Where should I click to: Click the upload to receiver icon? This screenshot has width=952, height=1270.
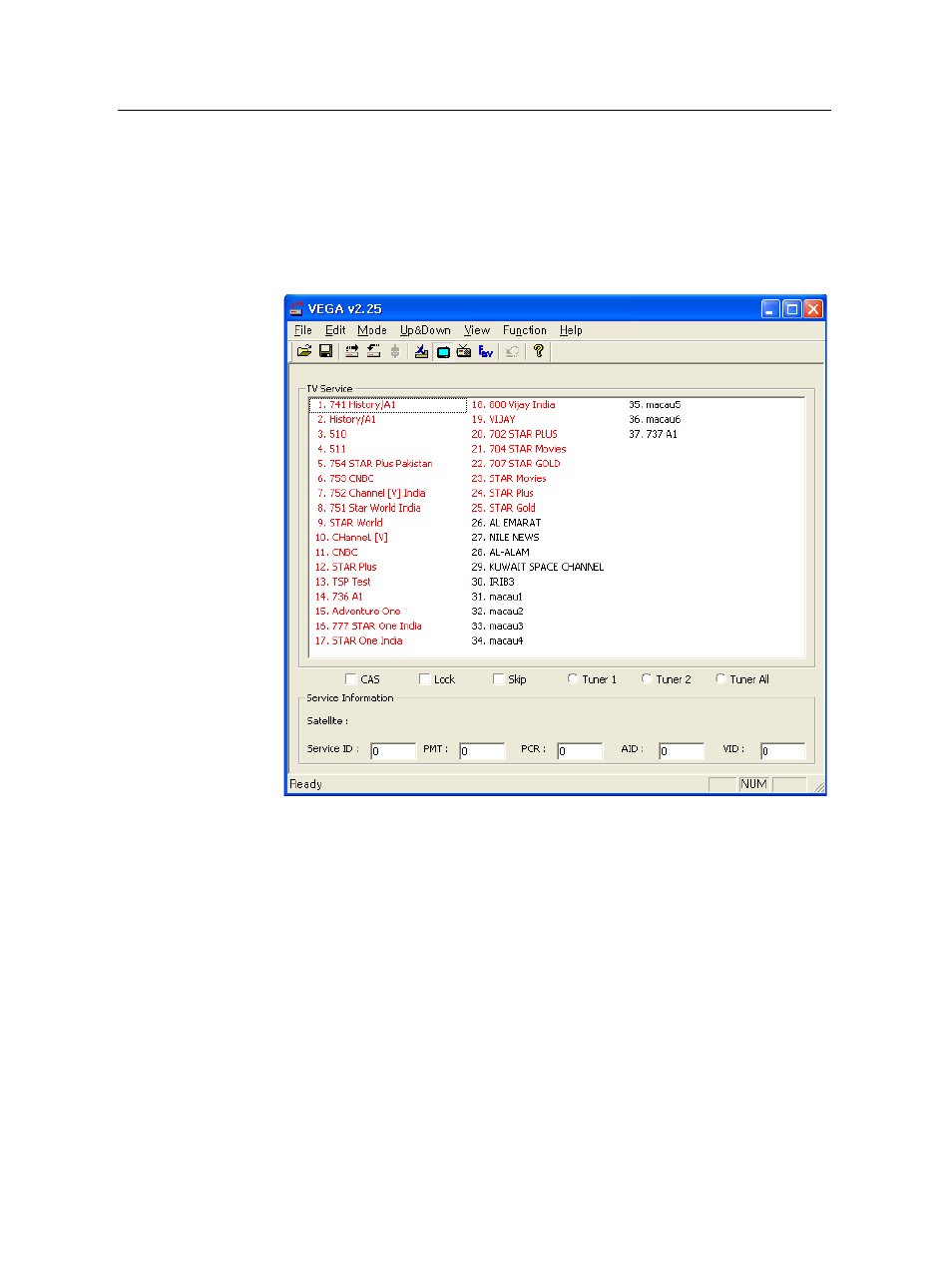tap(352, 351)
